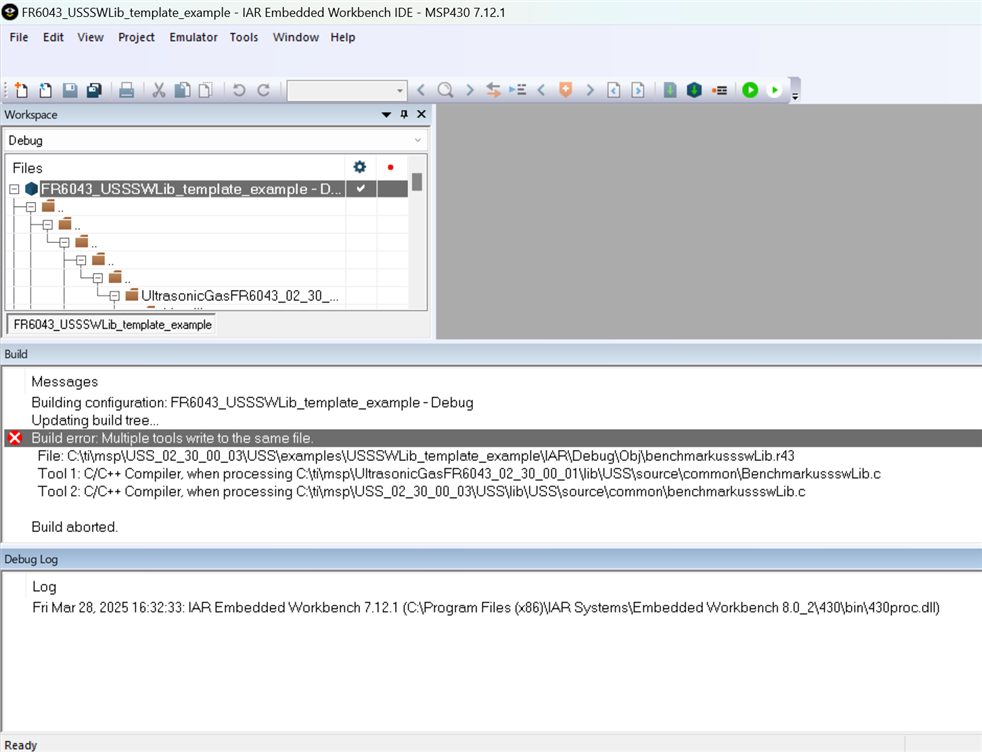Viewport: 982px width, 752px height.
Task: Close the Workspace panel
Action: [x=421, y=114]
